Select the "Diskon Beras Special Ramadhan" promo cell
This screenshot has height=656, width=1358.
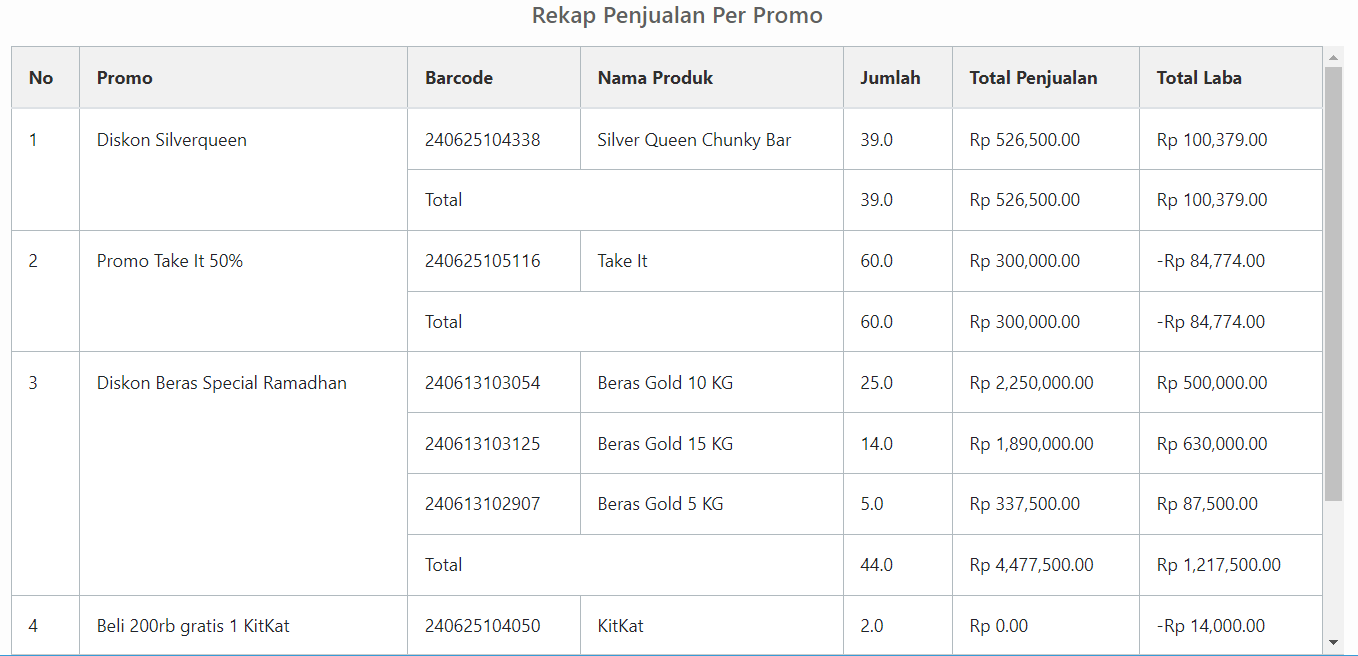click(x=222, y=383)
